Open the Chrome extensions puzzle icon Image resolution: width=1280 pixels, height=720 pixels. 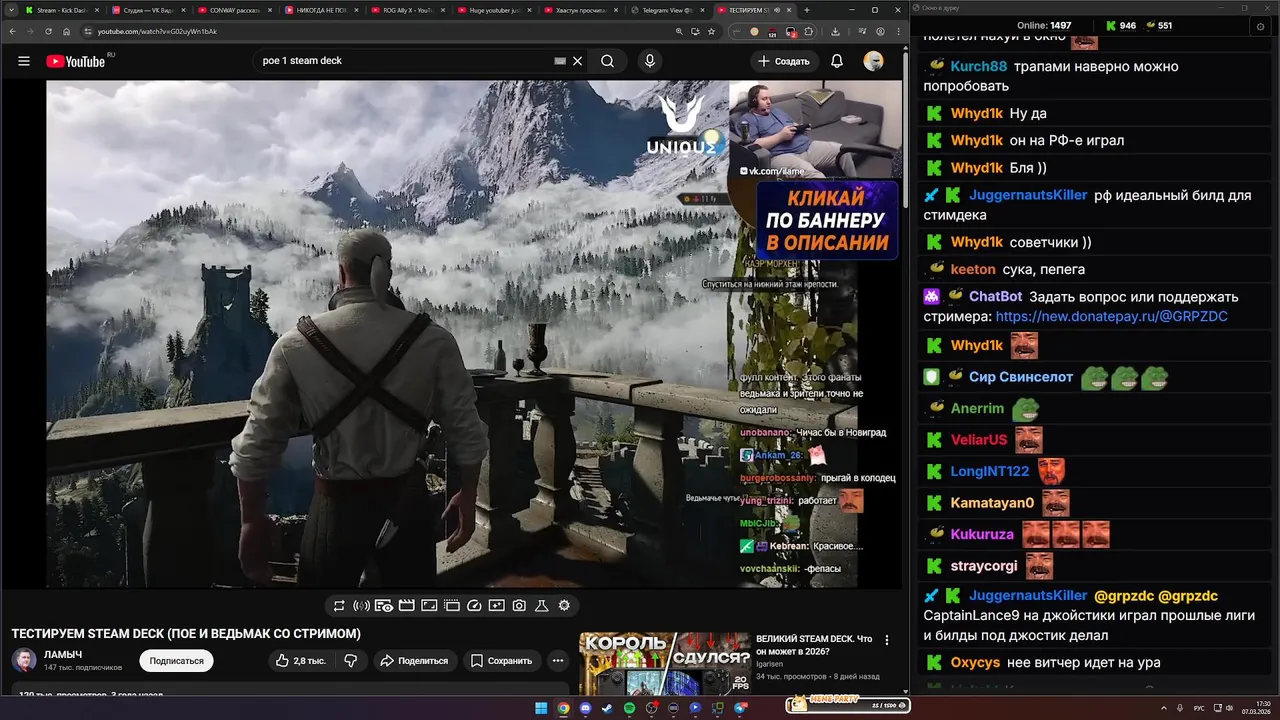809,31
